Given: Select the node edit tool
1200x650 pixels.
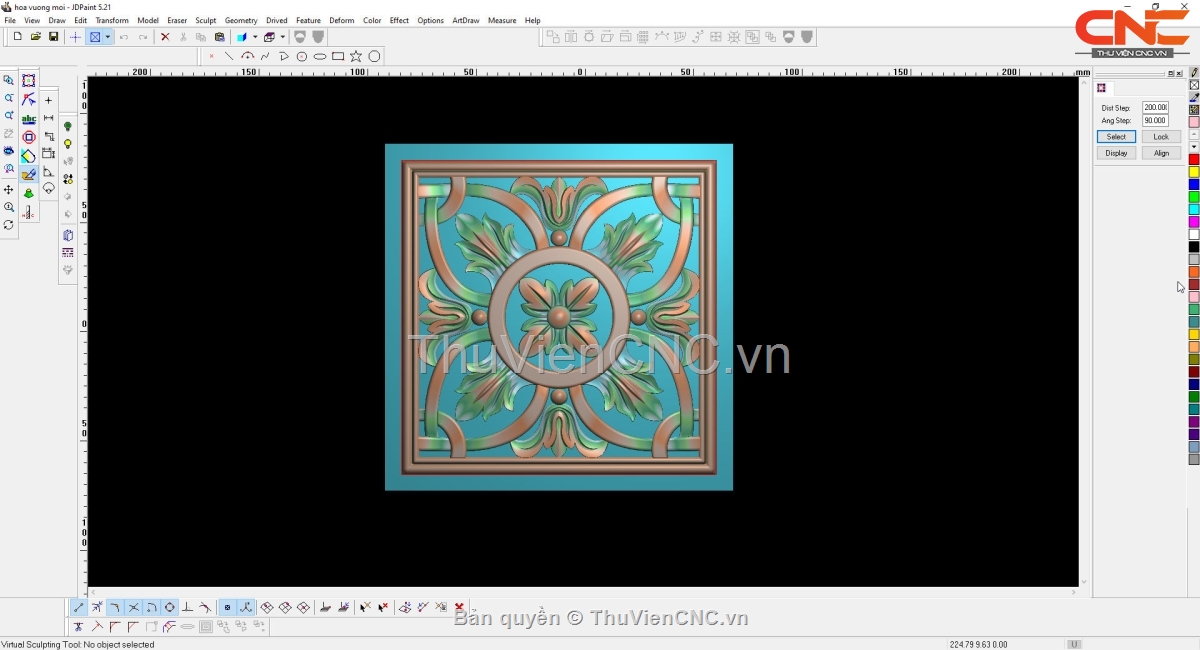Looking at the screenshot, I should pos(29,100).
